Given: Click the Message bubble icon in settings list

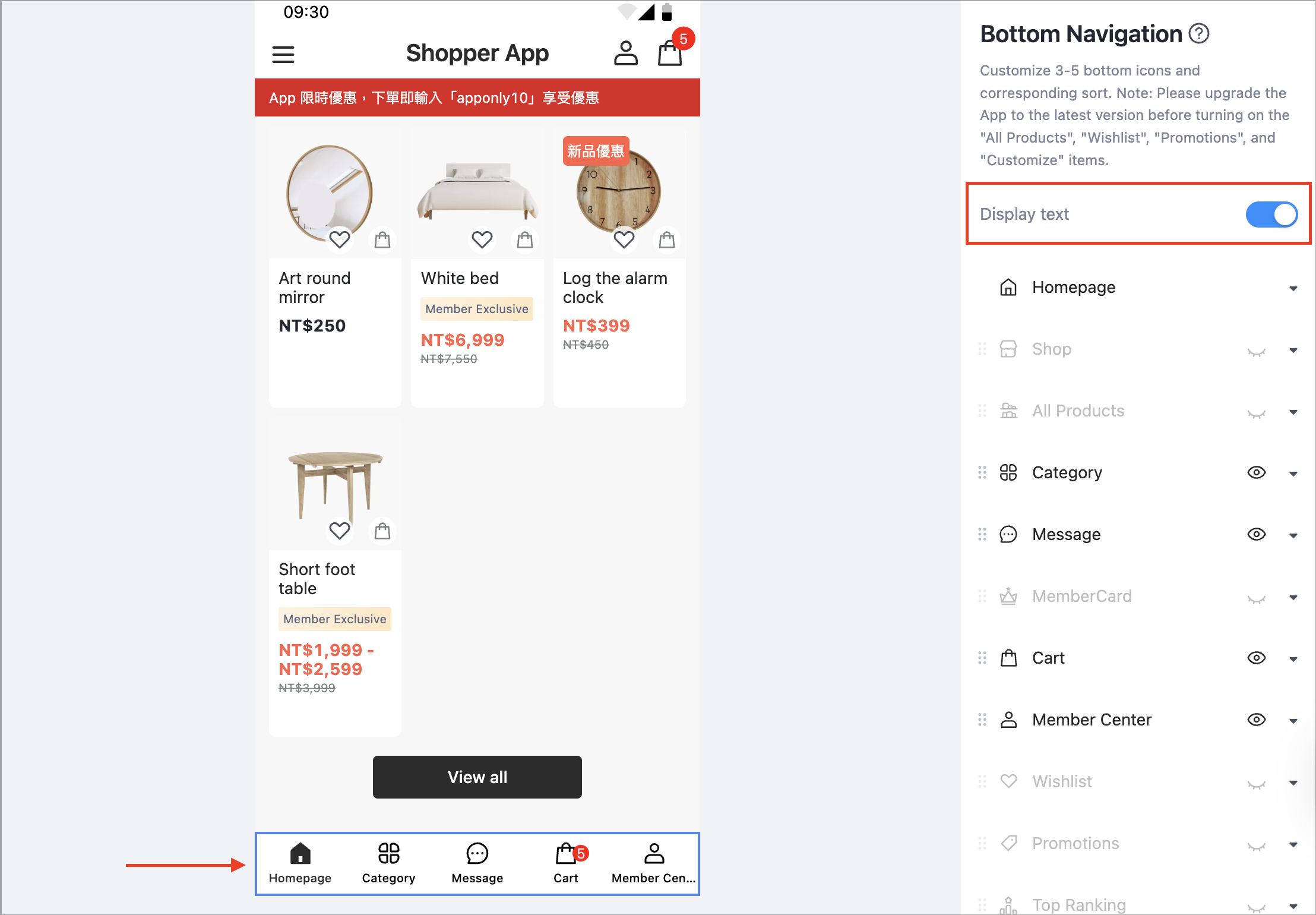Looking at the screenshot, I should 1008,535.
